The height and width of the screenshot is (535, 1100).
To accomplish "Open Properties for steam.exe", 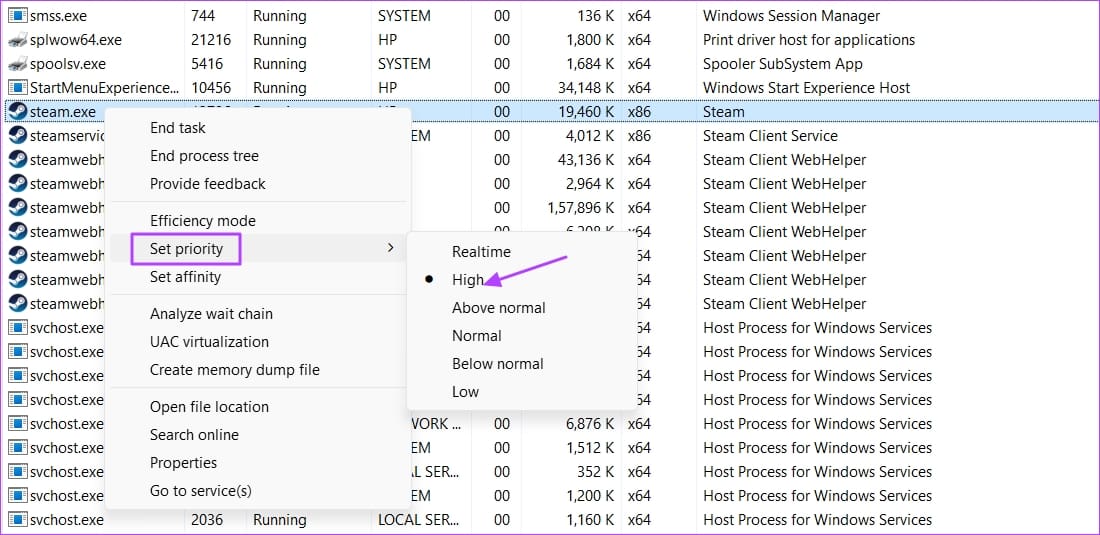I will click(x=257, y=463).
